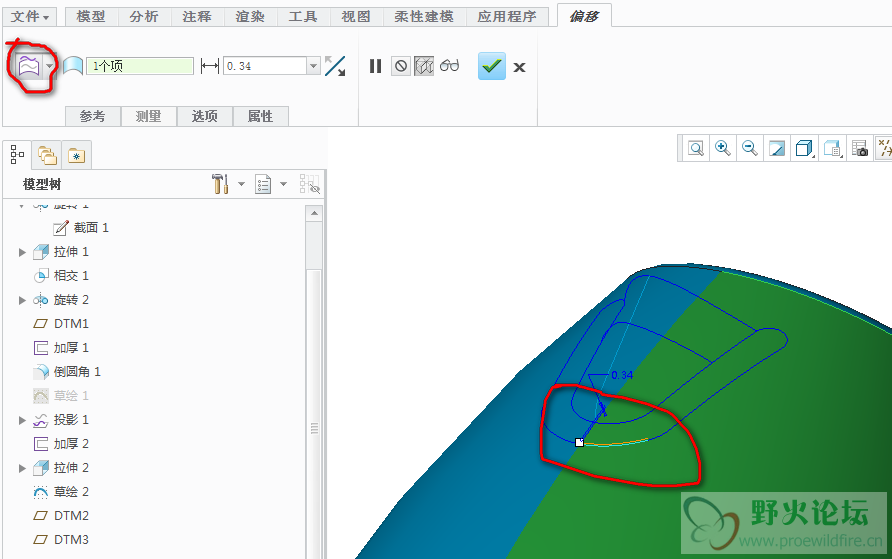This screenshot has width=892, height=559.
Task: Switch to the 柔性建模 ribbon tab
Action: tap(424, 16)
